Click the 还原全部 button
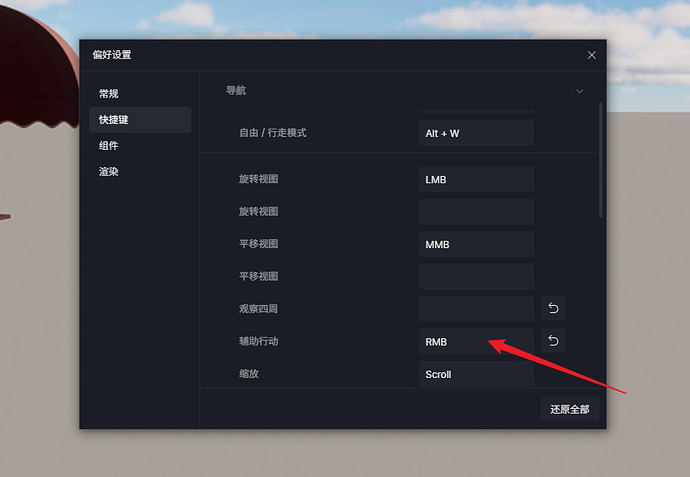 (569, 409)
